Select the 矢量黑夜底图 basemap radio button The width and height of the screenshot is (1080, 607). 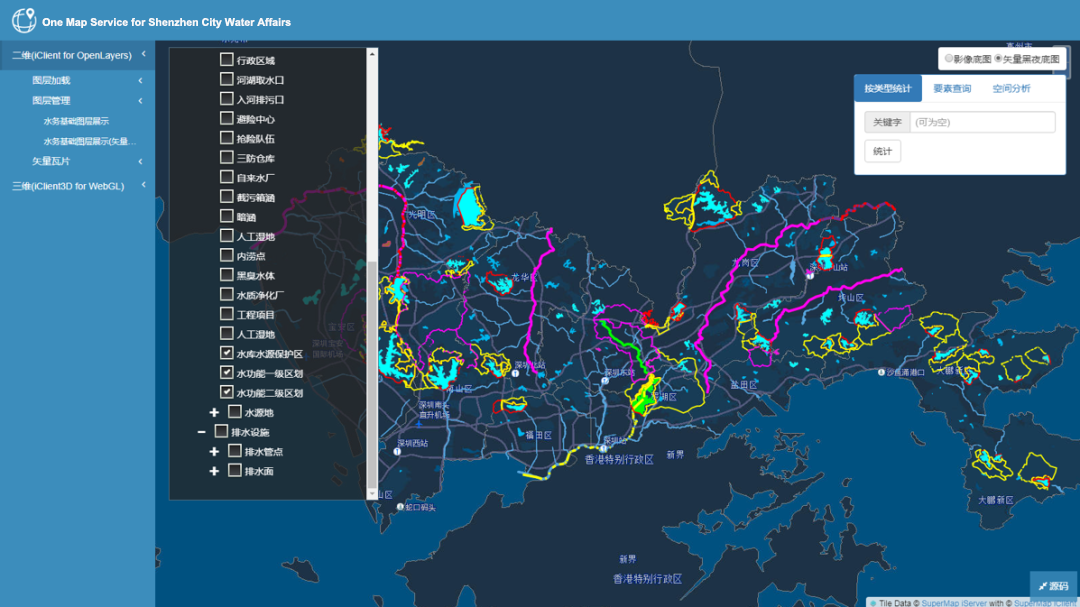(x=998, y=59)
